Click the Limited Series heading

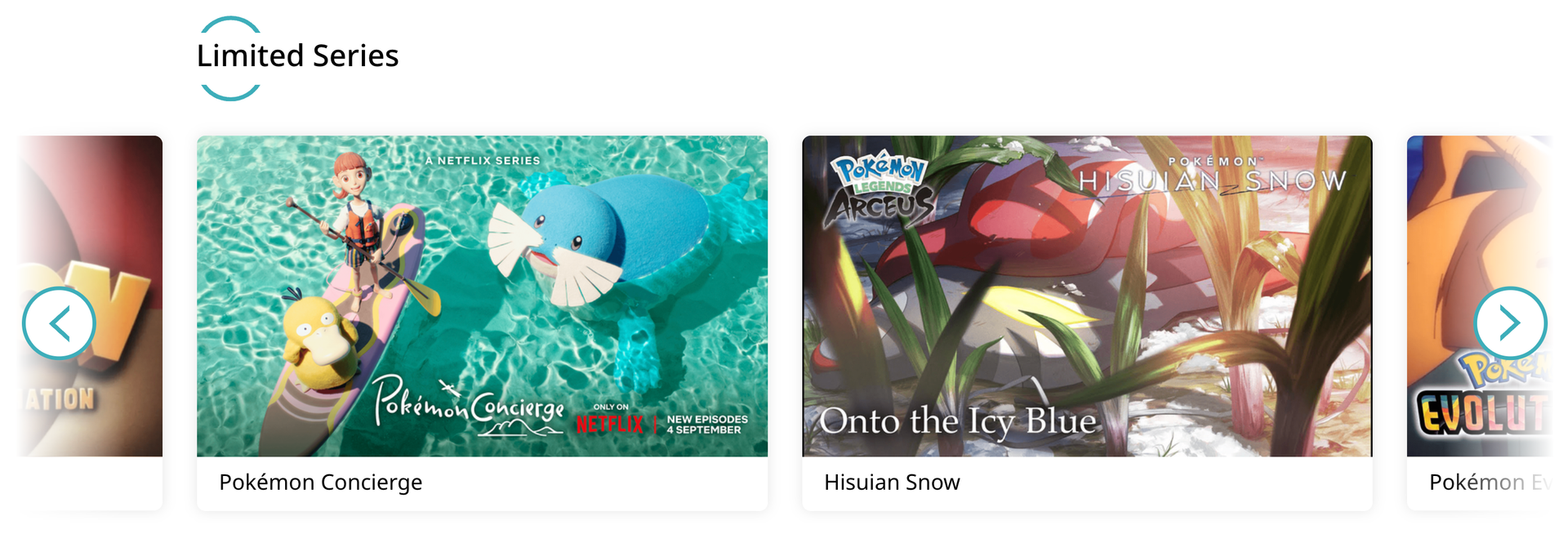coord(297,56)
